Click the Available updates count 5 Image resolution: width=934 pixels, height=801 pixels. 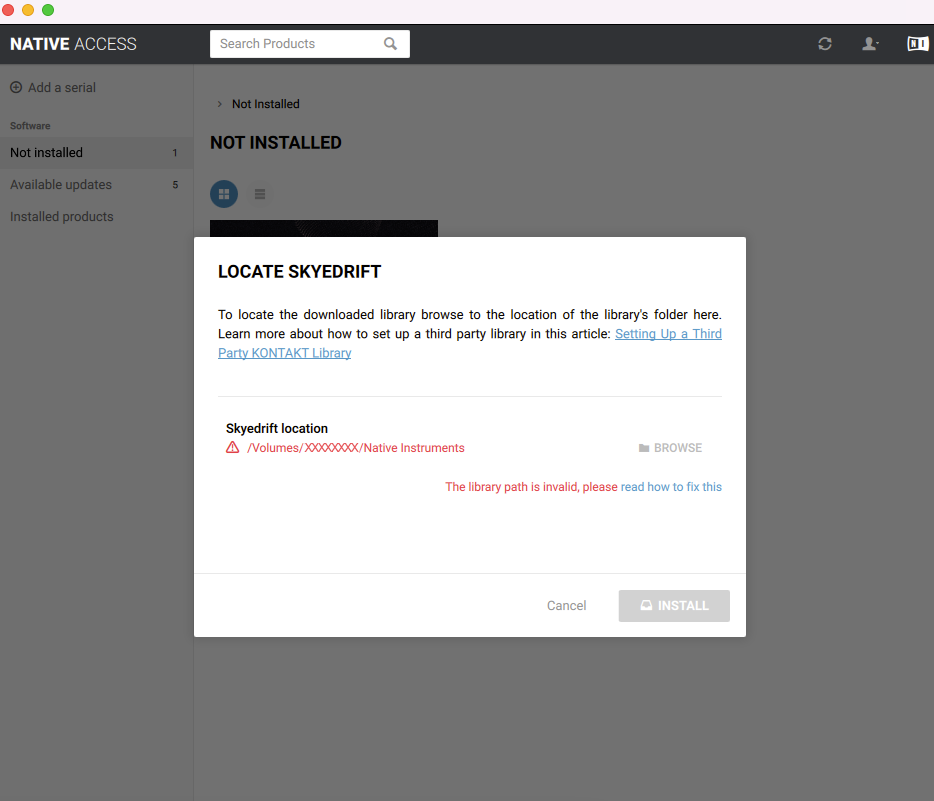(175, 185)
